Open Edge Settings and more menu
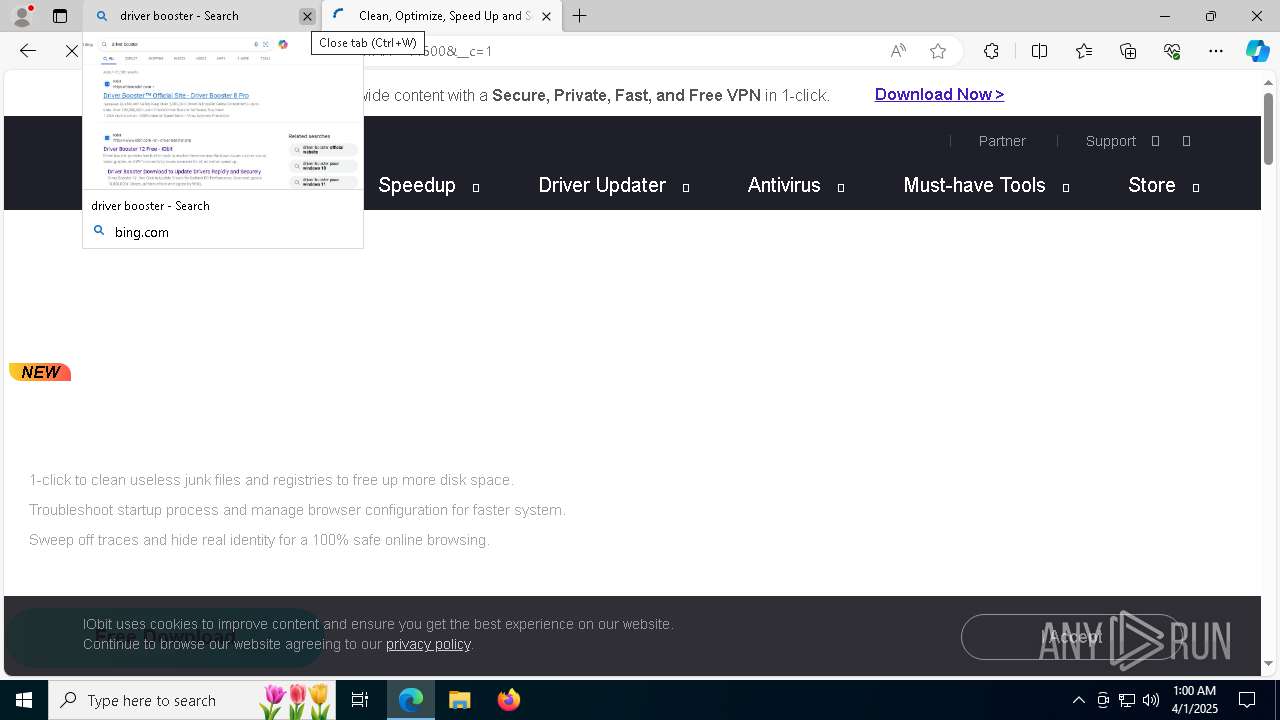The height and width of the screenshot is (720, 1280). click(x=1216, y=51)
